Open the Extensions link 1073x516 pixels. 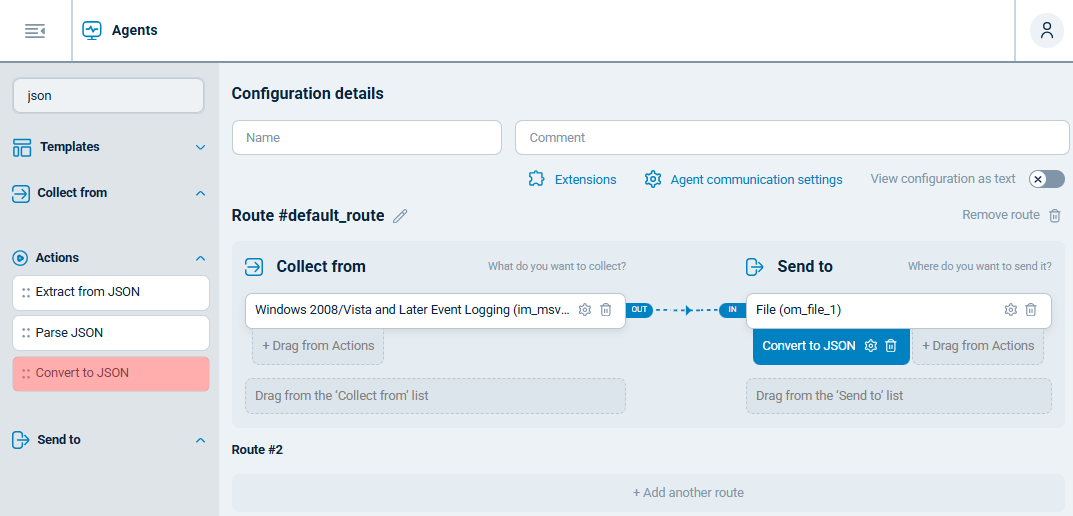[573, 179]
